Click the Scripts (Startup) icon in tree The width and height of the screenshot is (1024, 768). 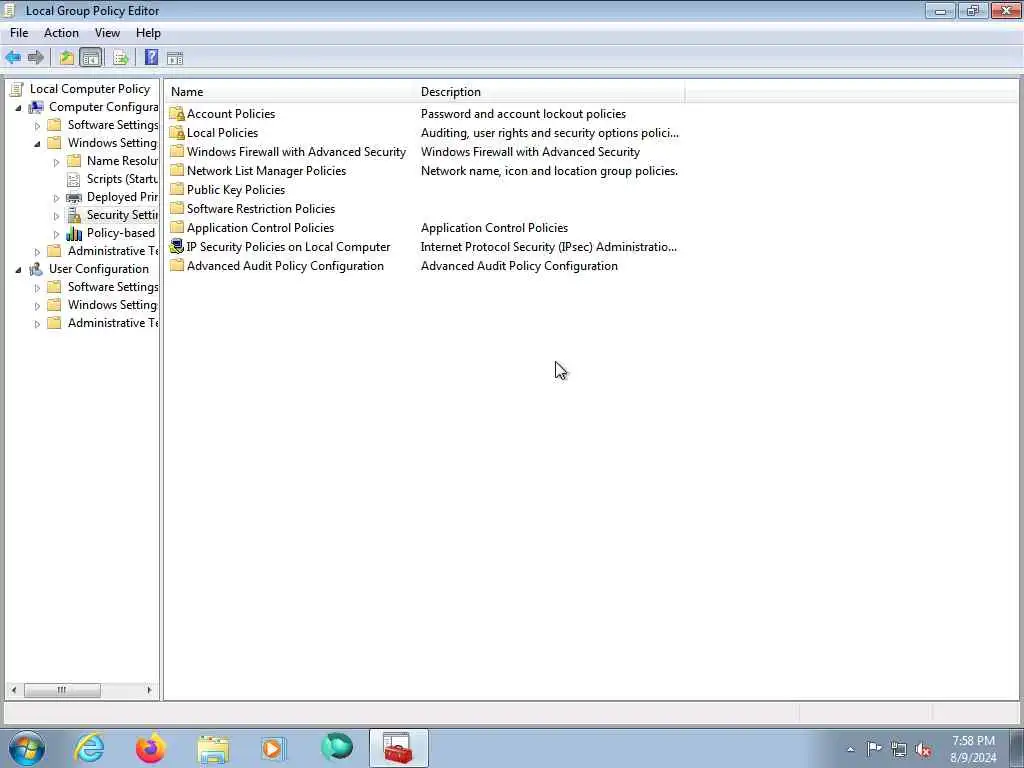[x=74, y=179]
